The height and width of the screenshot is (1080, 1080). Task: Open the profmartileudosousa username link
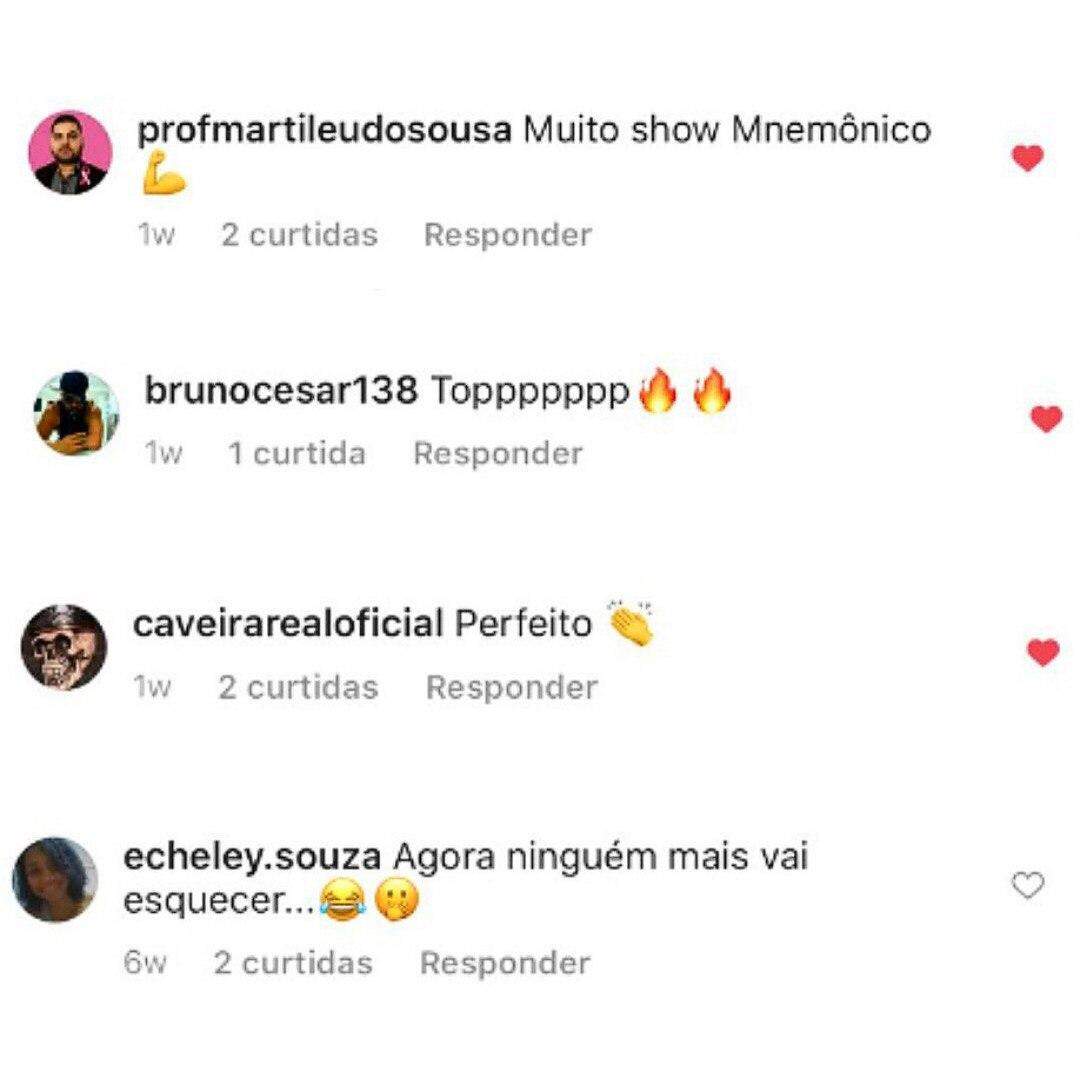click(x=324, y=130)
